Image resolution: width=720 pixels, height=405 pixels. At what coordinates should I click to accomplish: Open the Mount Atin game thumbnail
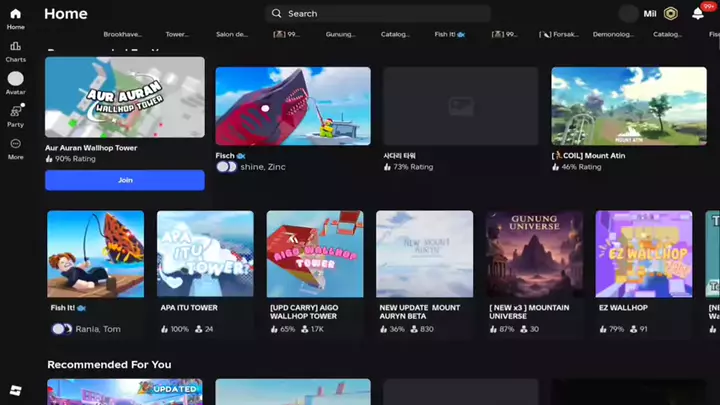click(x=628, y=106)
